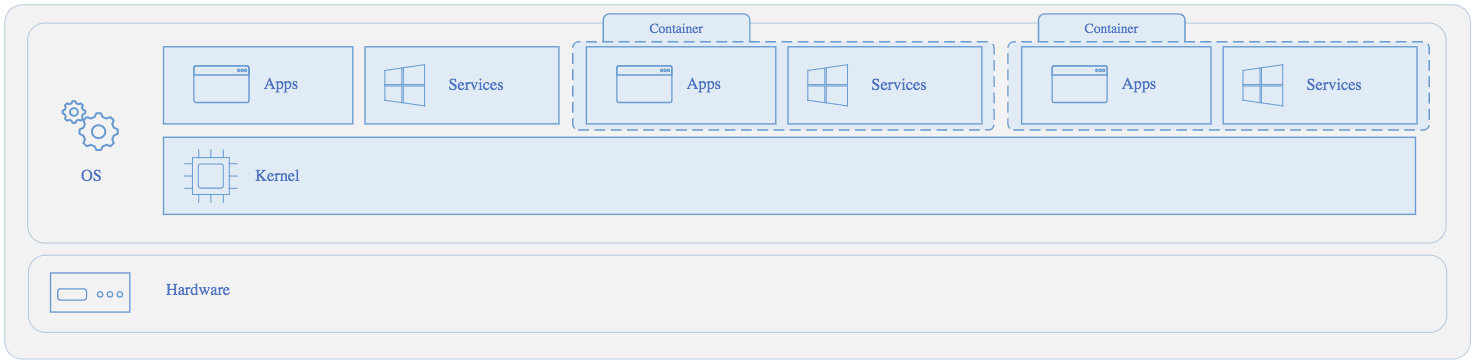Click the "Hardware" label text

tap(198, 290)
